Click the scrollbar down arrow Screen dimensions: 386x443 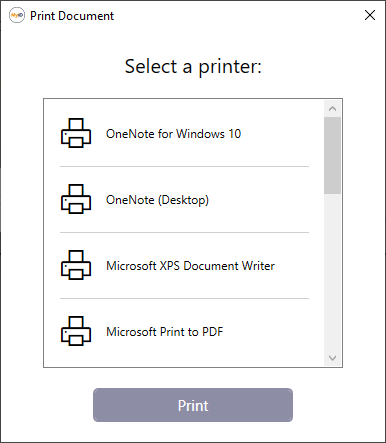[332, 358]
